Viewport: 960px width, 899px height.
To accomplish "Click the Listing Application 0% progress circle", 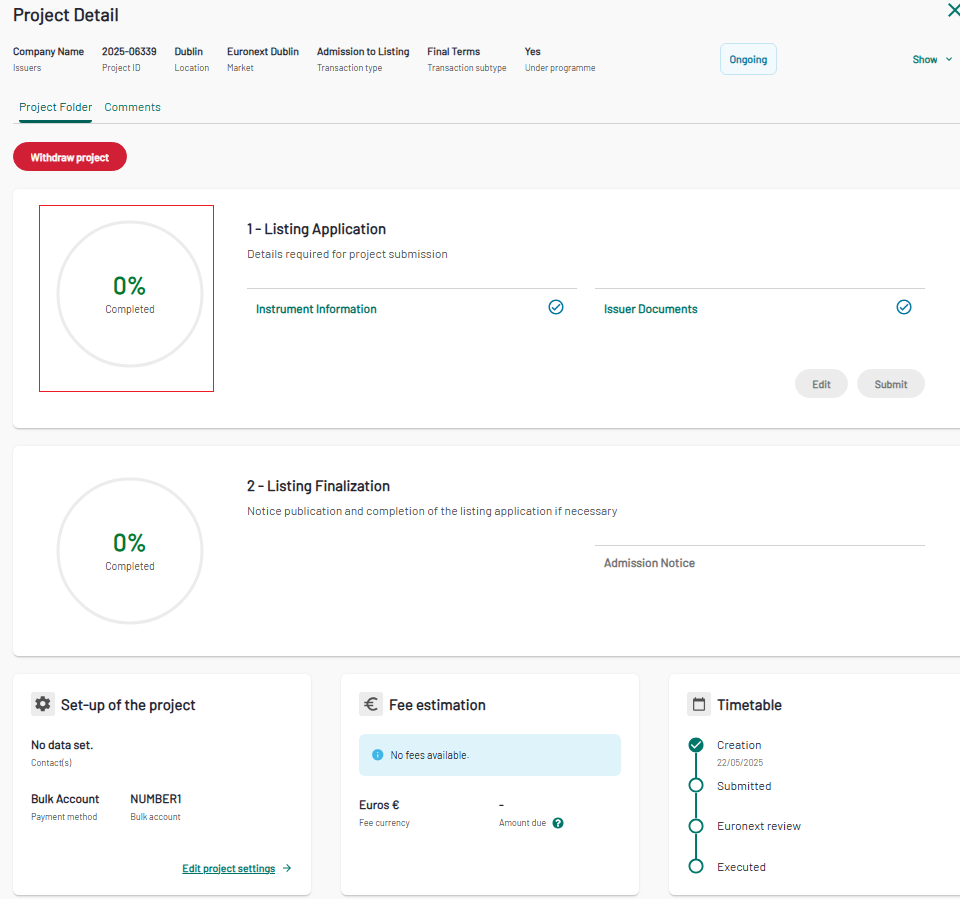I will click(129, 296).
